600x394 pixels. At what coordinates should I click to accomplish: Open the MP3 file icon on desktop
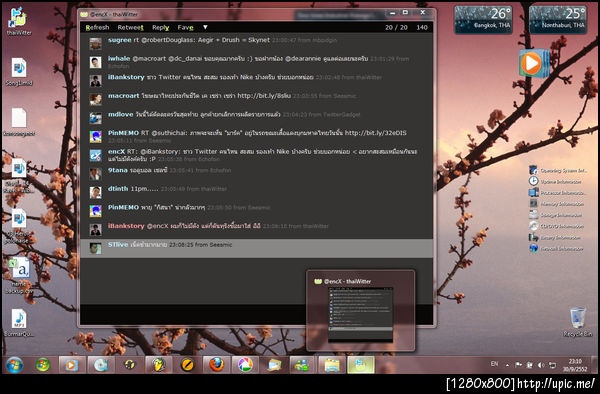click(19, 322)
